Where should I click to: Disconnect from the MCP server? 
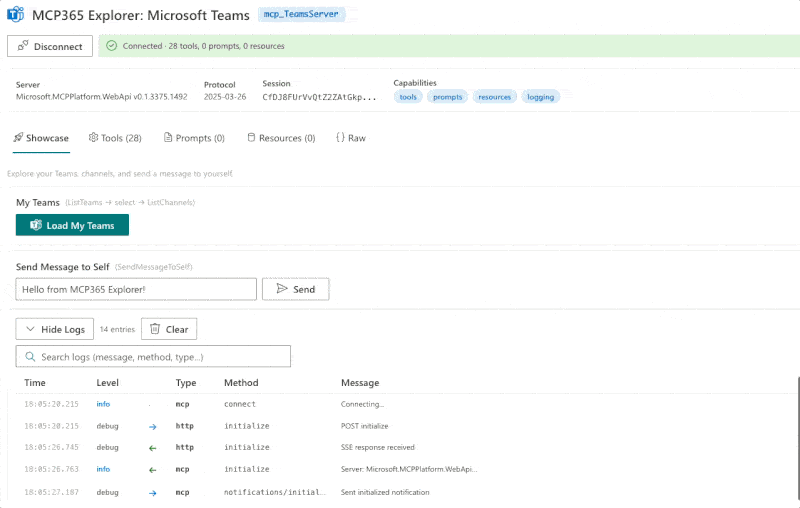click(x=50, y=46)
